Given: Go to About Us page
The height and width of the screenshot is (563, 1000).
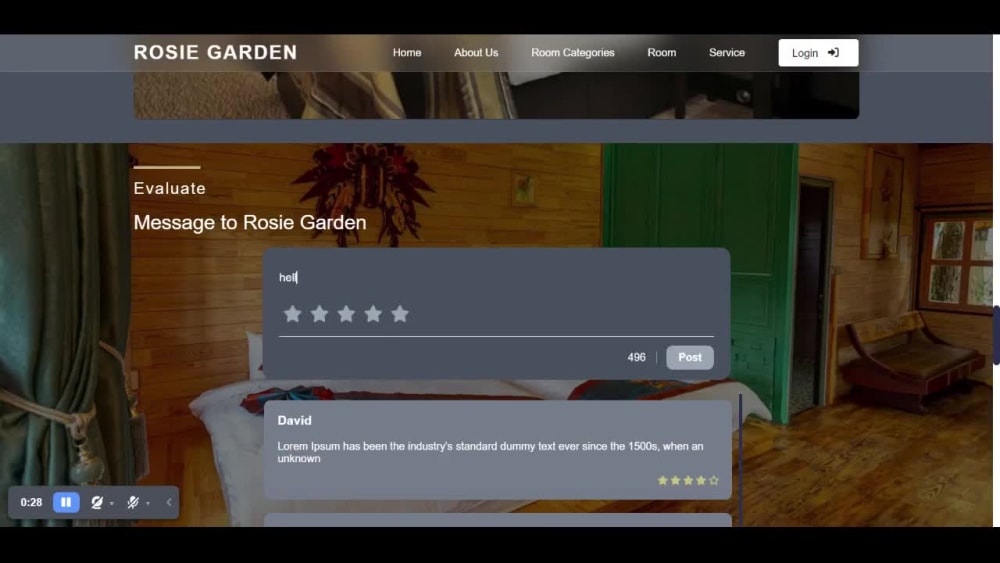Looking at the screenshot, I should click(476, 53).
